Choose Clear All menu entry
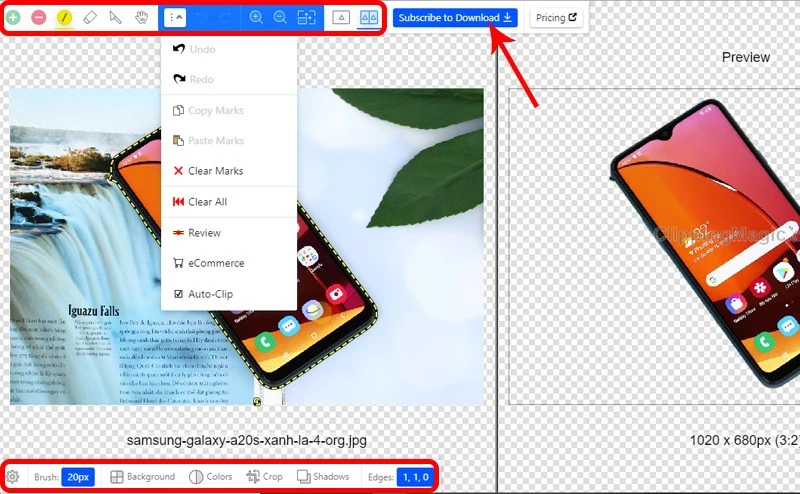 (229, 202)
